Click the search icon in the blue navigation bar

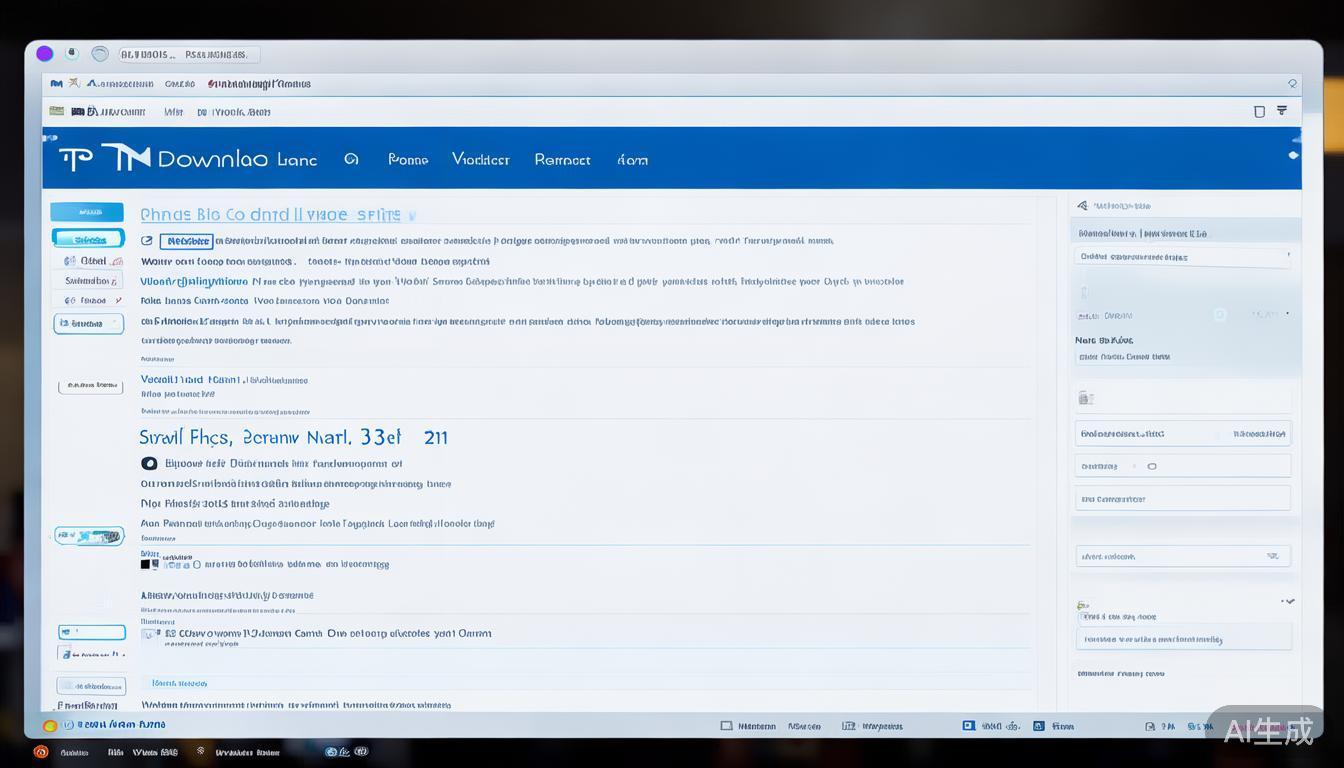(x=351, y=159)
